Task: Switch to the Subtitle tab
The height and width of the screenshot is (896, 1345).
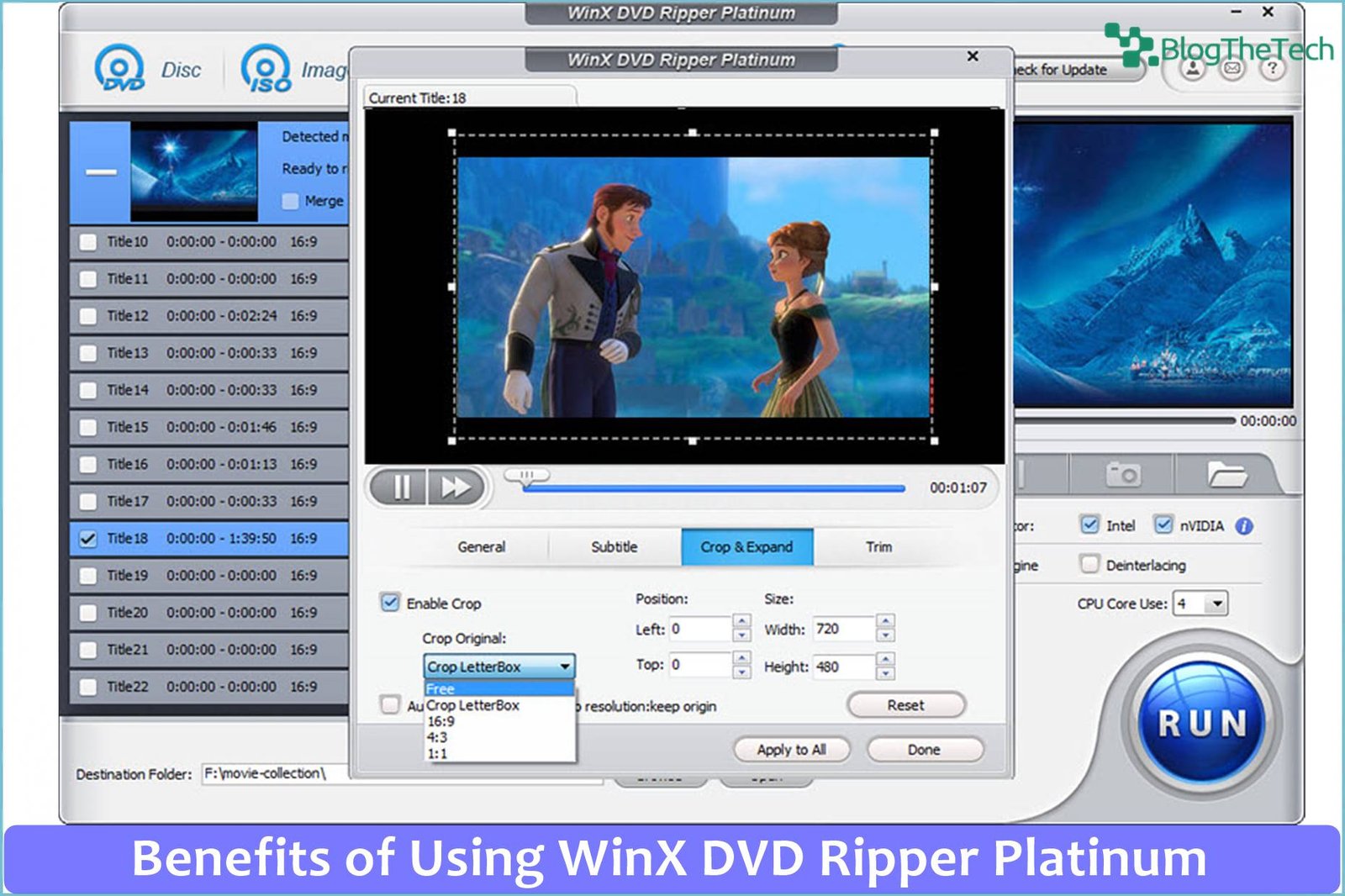Action: (x=614, y=547)
